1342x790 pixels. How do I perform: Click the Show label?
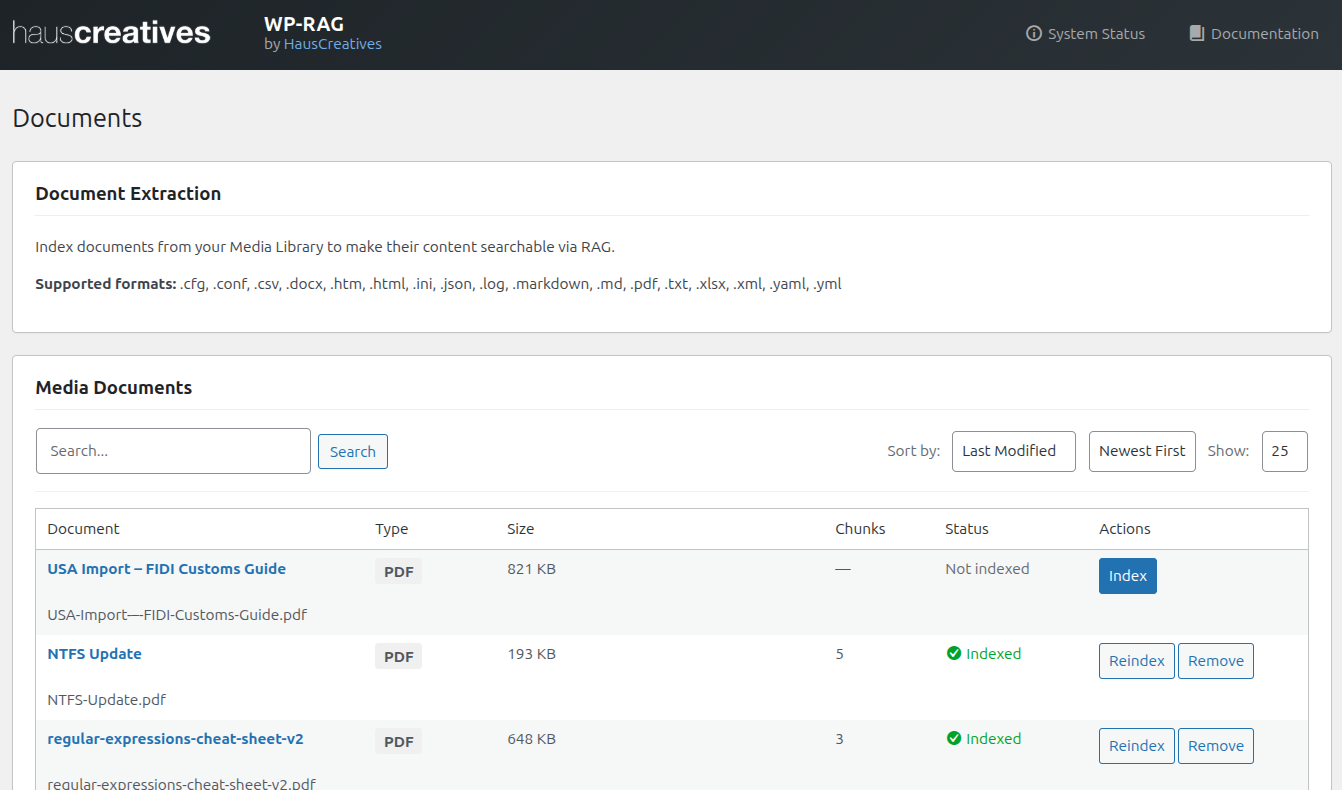click(1229, 451)
